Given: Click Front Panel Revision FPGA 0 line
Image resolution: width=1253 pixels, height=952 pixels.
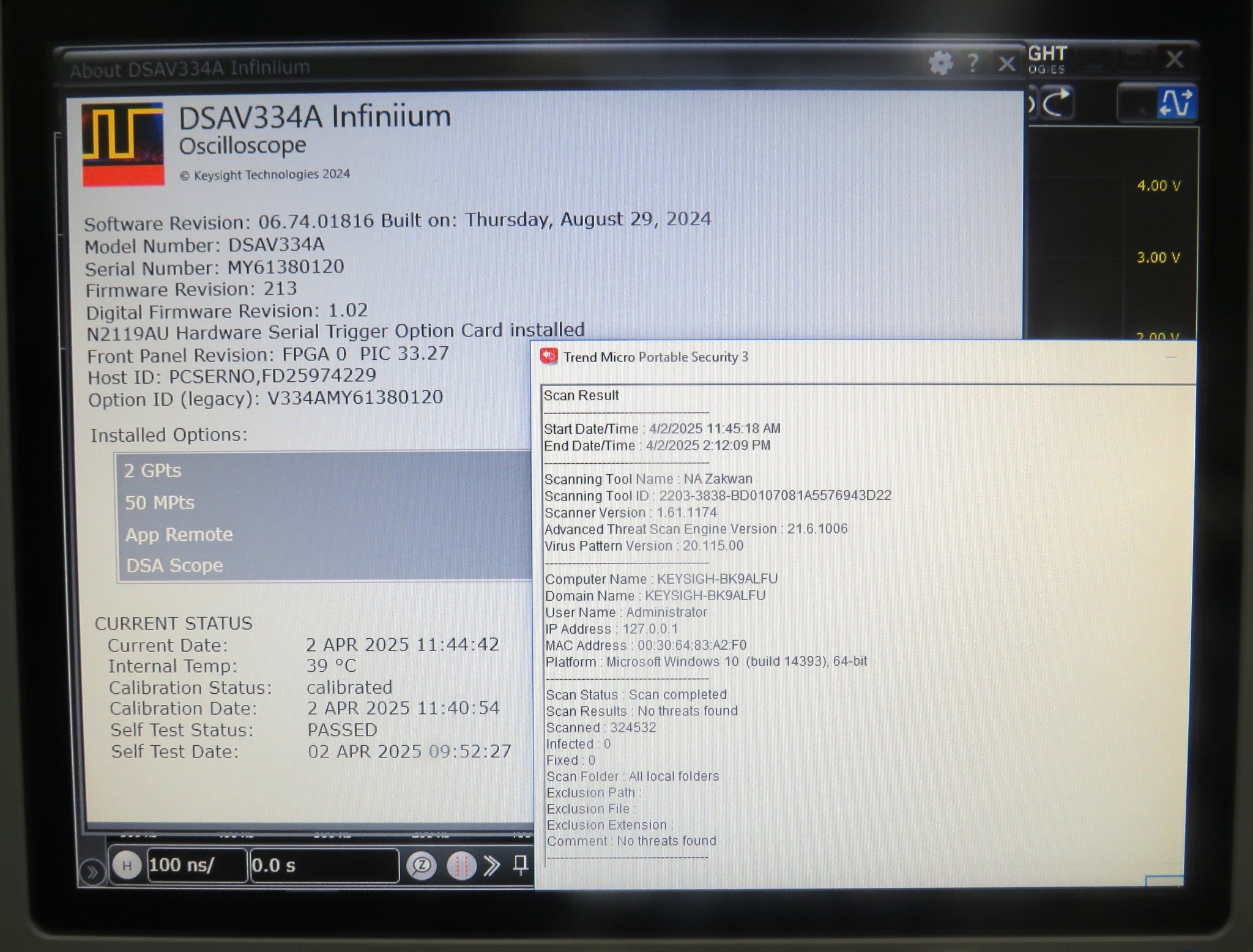Looking at the screenshot, I should pos(268,355).
